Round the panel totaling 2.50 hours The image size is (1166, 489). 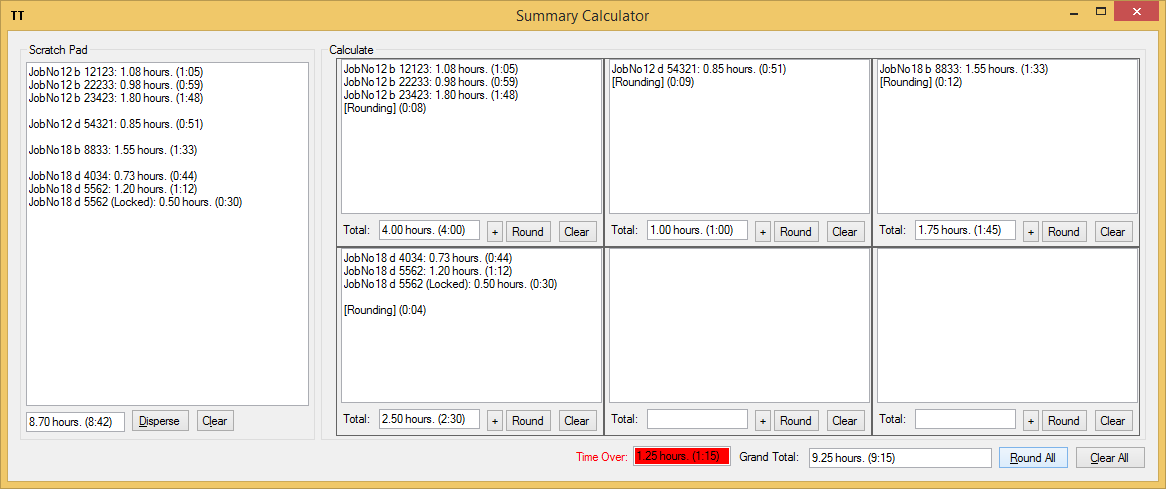pos(527,421)
